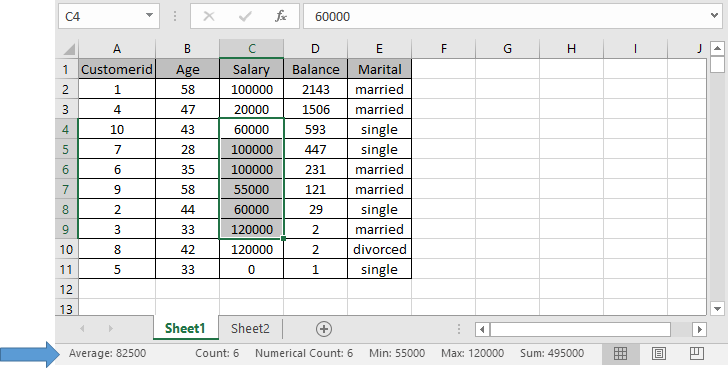728x369 pixels.
Task: Select Balance cell 231
Action: (x=315, y=169)
